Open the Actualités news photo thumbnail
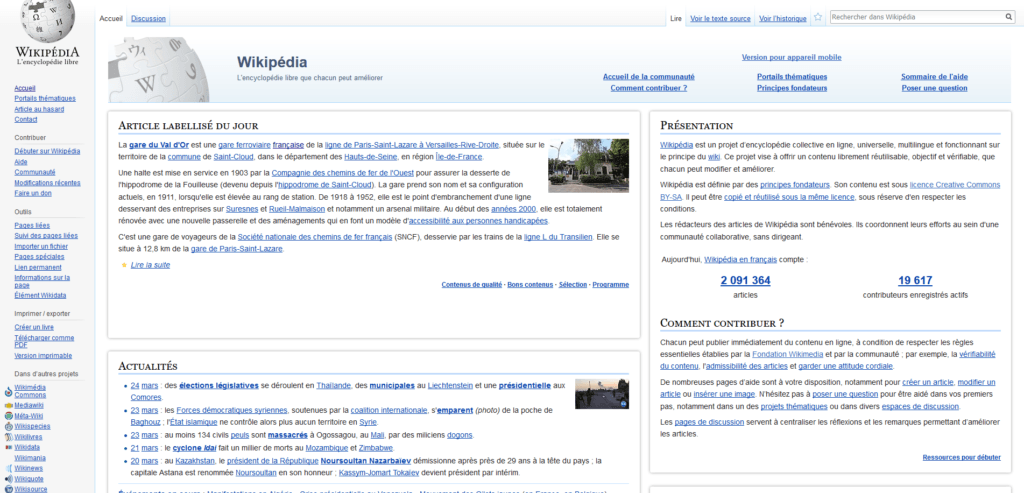This screenshot has width=1024, height=493. pyautogui.click(x=601, y=394)
